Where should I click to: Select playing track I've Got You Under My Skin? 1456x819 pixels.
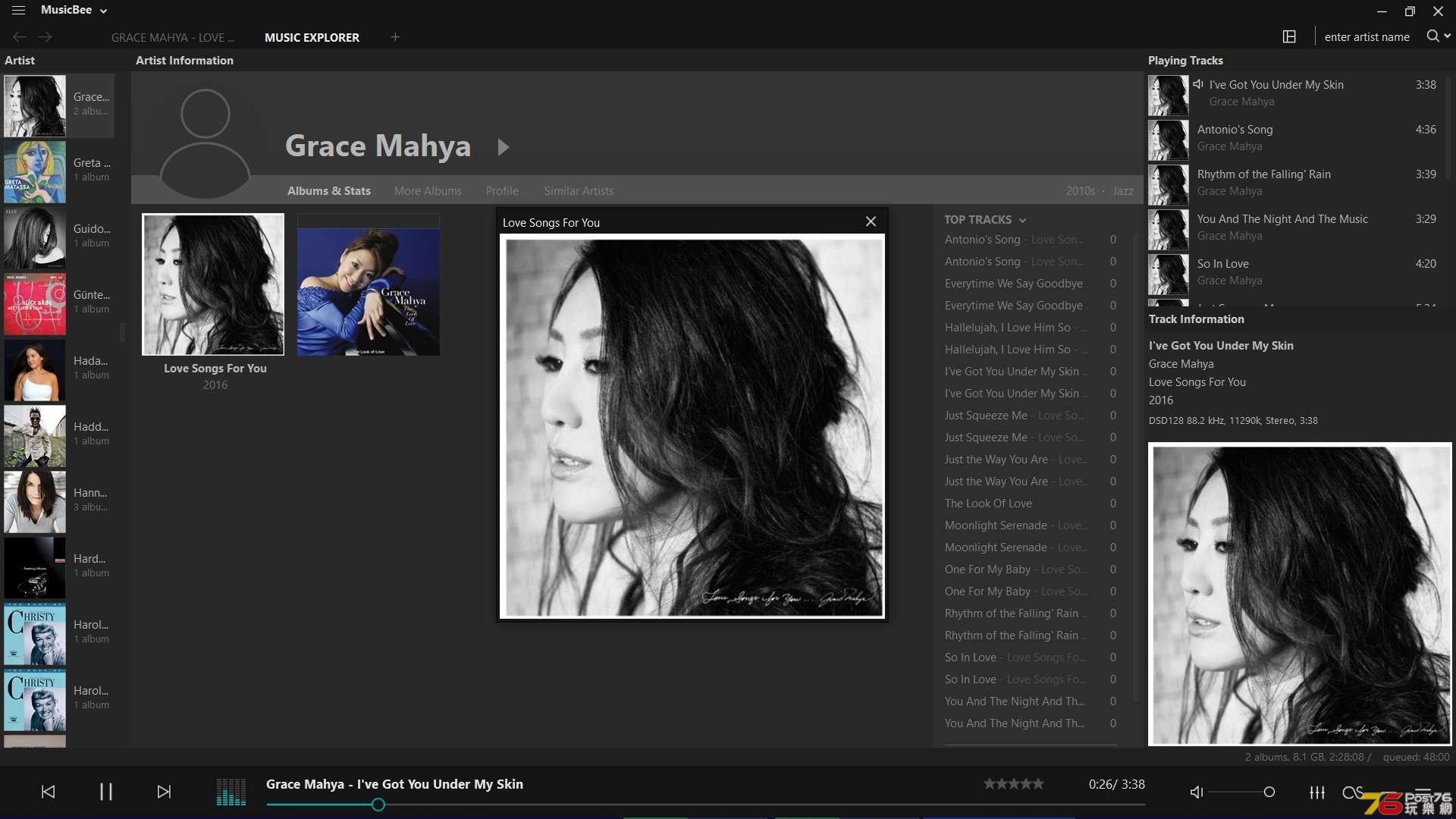pos(1294,94)
